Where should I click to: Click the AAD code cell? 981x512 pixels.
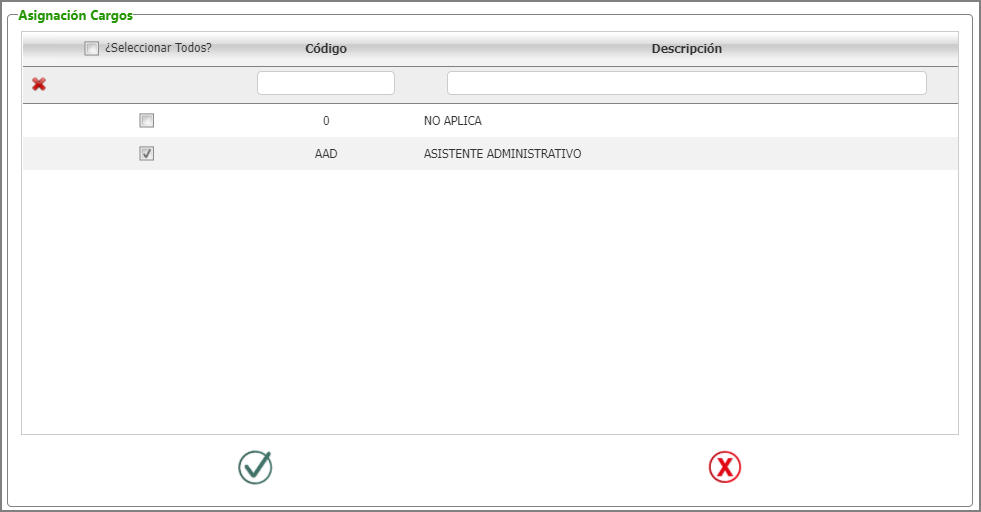click(x=326, y=154)
